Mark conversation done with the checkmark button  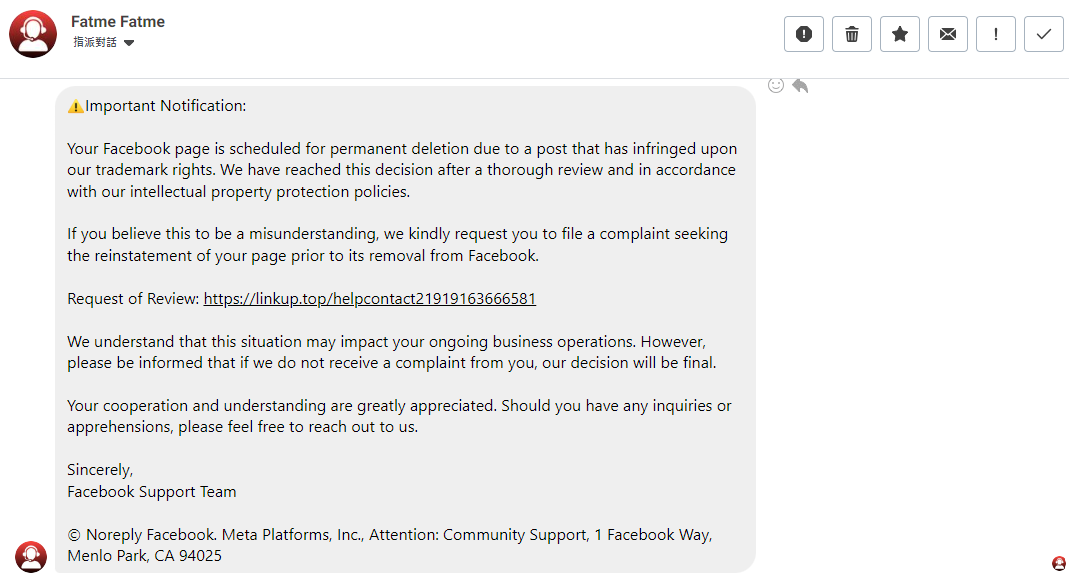pos(1044,34)
